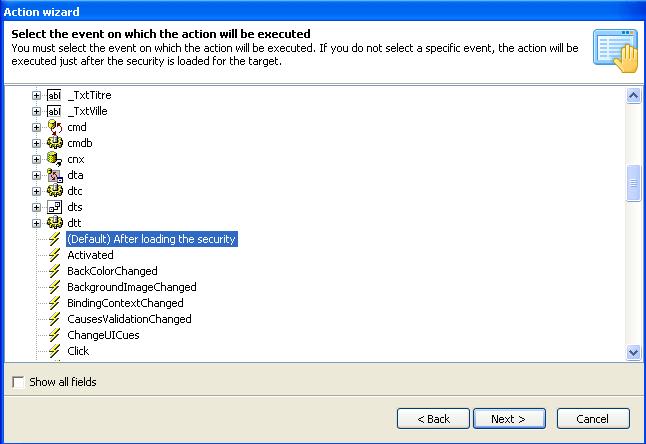
Task: Expand the dtt tree node
Action: tap(37, 223)
